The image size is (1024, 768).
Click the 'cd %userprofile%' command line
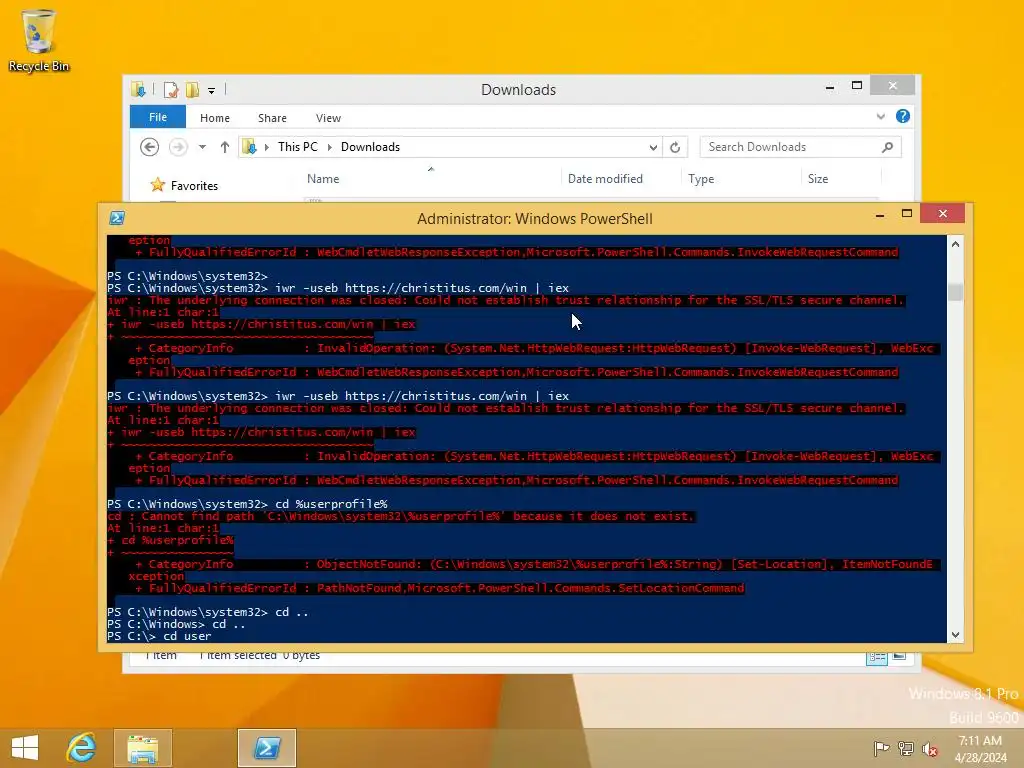pos(248,504)
